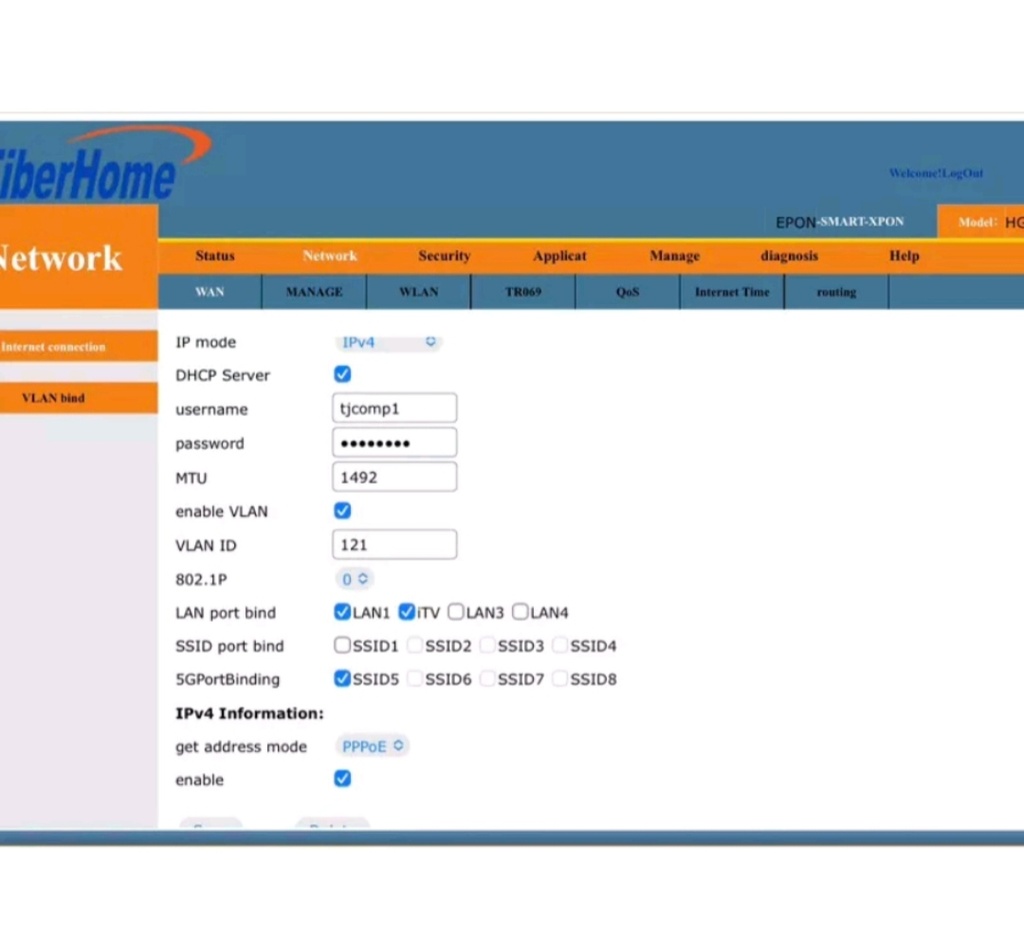Image resolution: width=1024 pixels, height=945 pixels.
Task: Toggle the enable VLAN checkbox
Action: coord(342,511)
